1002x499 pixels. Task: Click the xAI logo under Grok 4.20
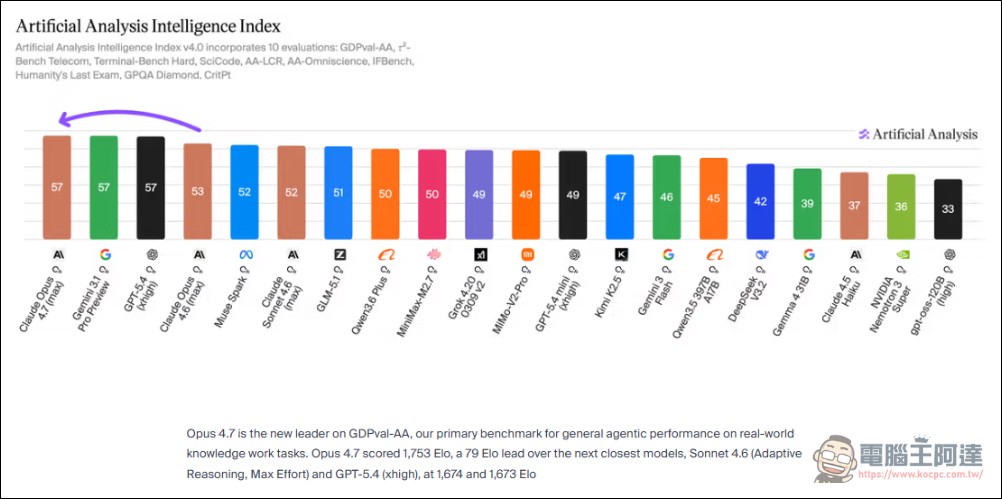click(x=479, y=255)
